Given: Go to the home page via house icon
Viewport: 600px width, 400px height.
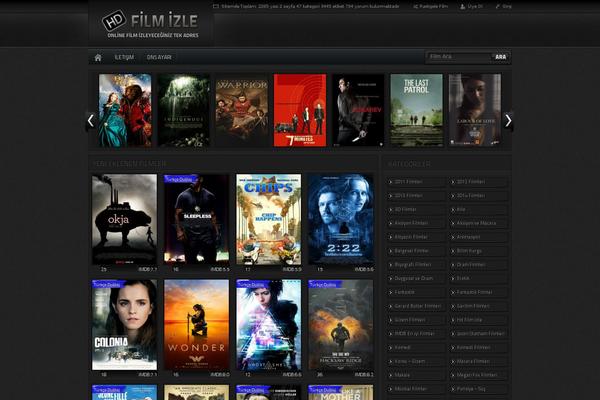Looking at the screenshot, I should pos(98,57).
